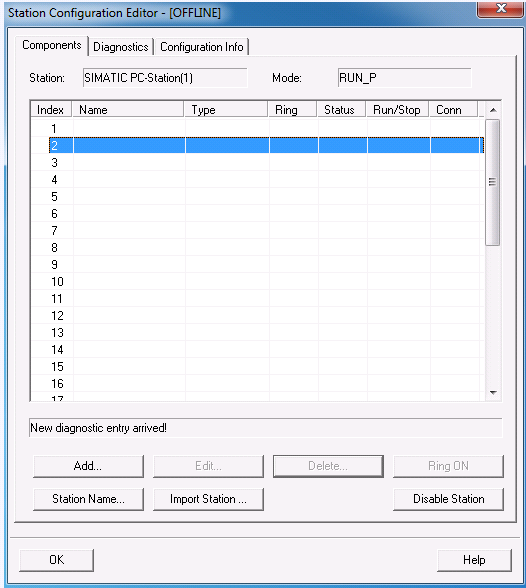Click the Station name field
Image resolution: width=526 pixels, height=588 pixels.
(165, 78)
